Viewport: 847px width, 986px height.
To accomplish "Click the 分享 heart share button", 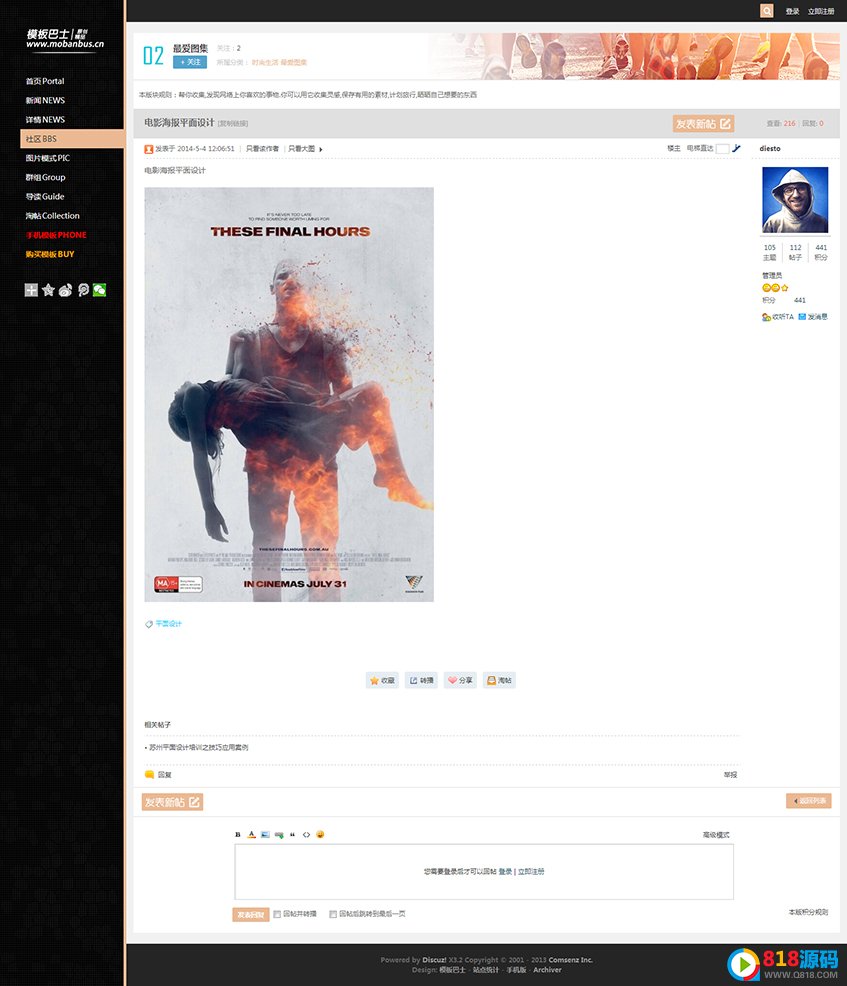I will (460, 680).
